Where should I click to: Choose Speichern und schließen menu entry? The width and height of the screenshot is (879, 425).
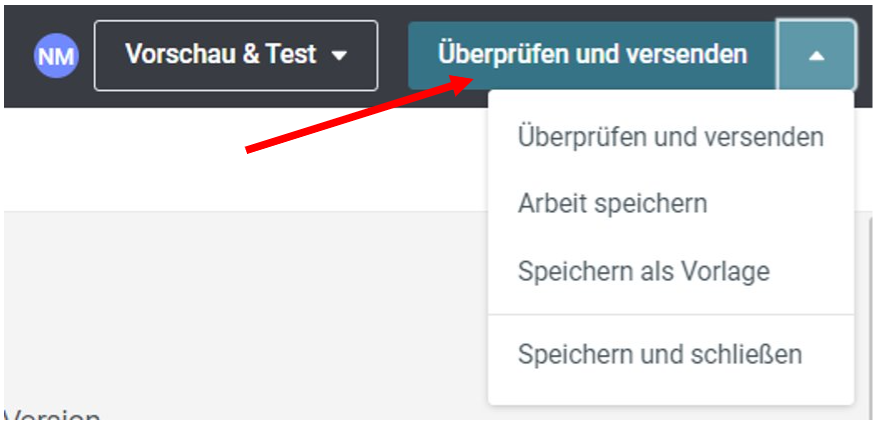670,354
